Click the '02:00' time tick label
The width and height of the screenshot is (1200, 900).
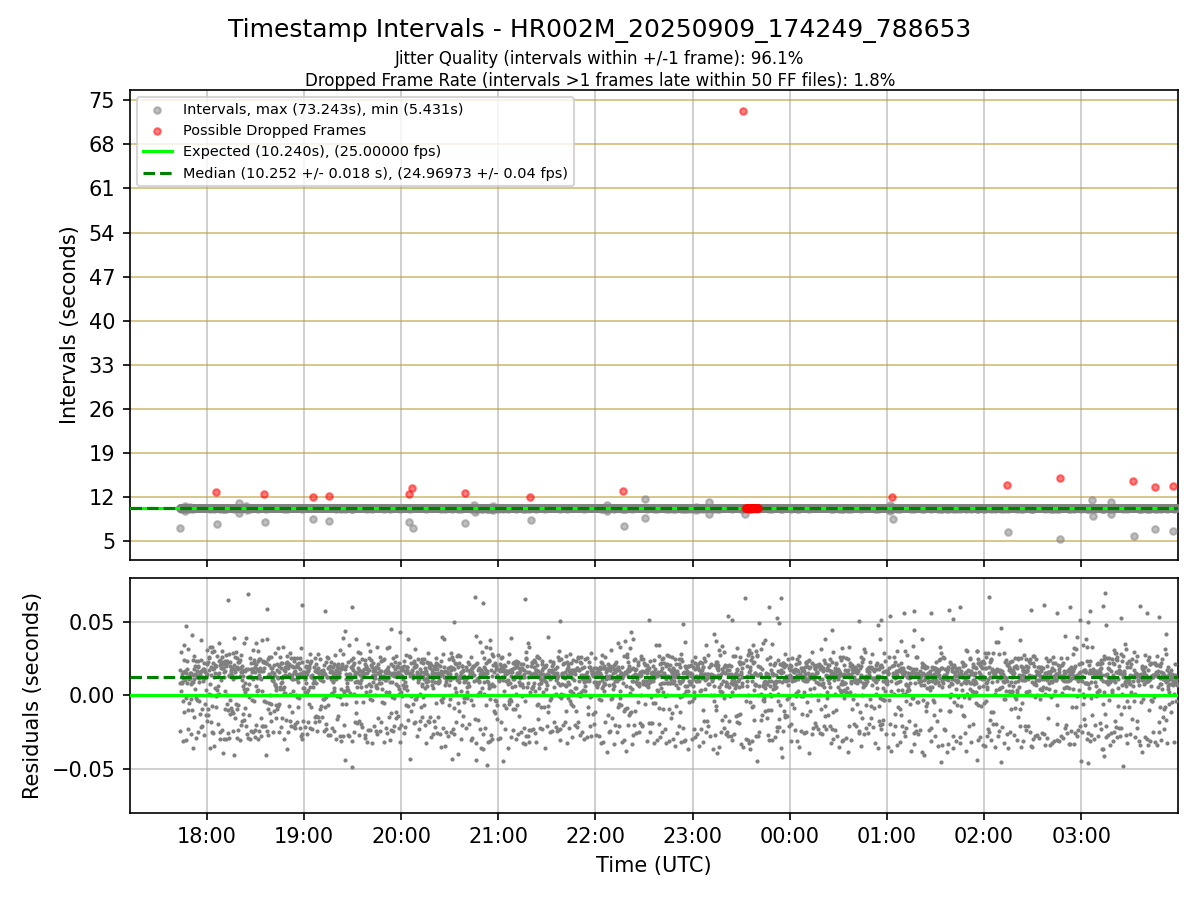click(984, 835)
